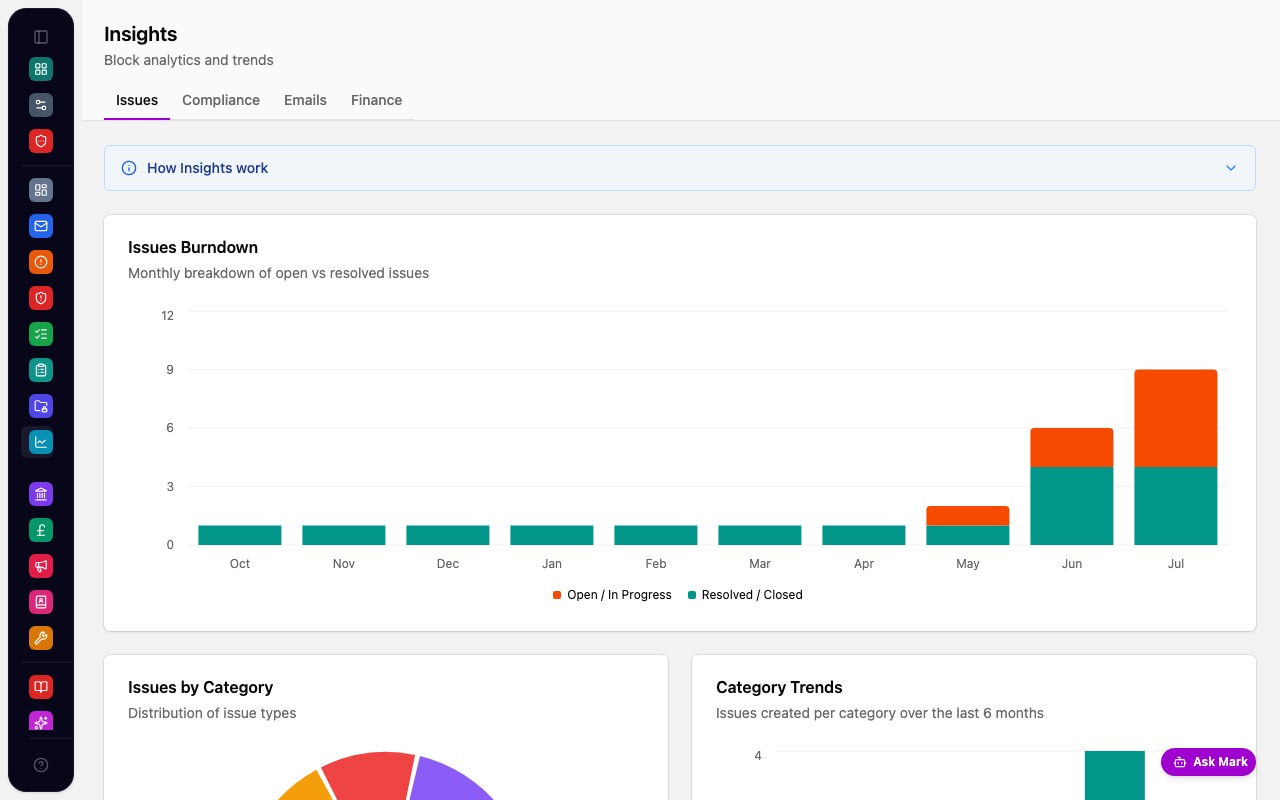Open the blue envelope mail icon
Image resolution: width=1280 pixels, height=800 pixels.
pyautogui.click(x=41, y=226)
